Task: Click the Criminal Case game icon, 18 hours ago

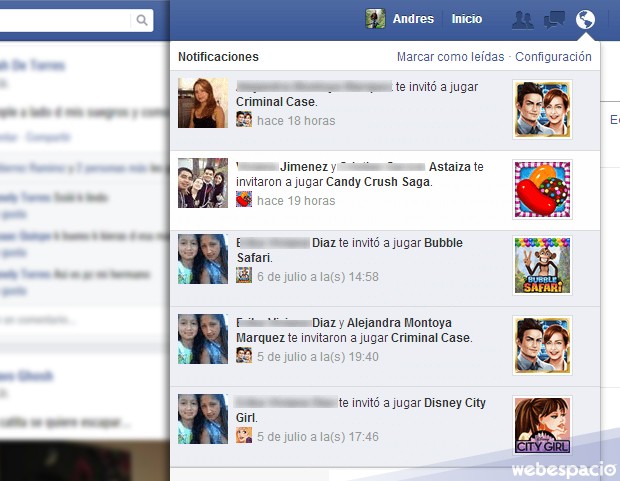Action: coord(542,109)
